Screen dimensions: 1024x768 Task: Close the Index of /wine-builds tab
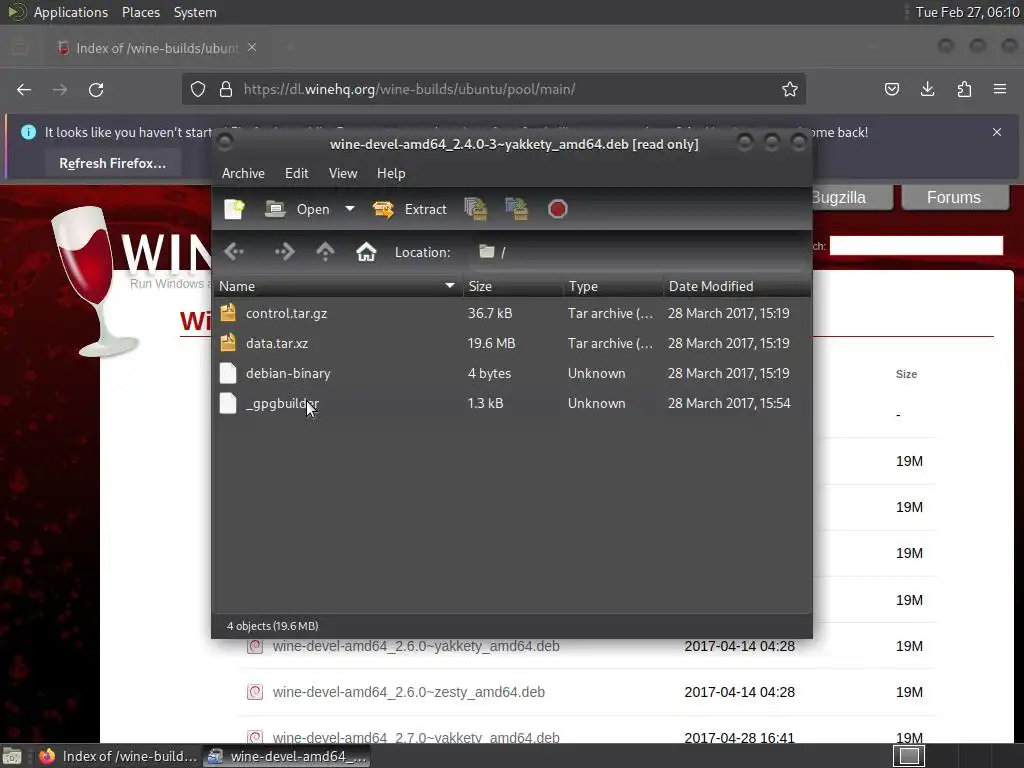coord(252,48)
